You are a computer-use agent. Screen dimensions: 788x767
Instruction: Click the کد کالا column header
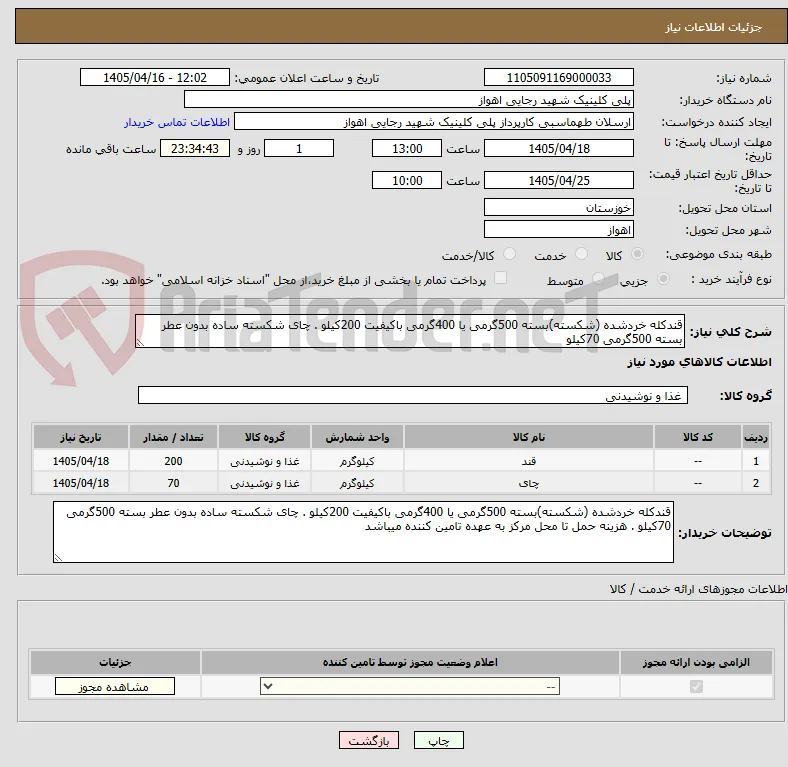(698, 437)
